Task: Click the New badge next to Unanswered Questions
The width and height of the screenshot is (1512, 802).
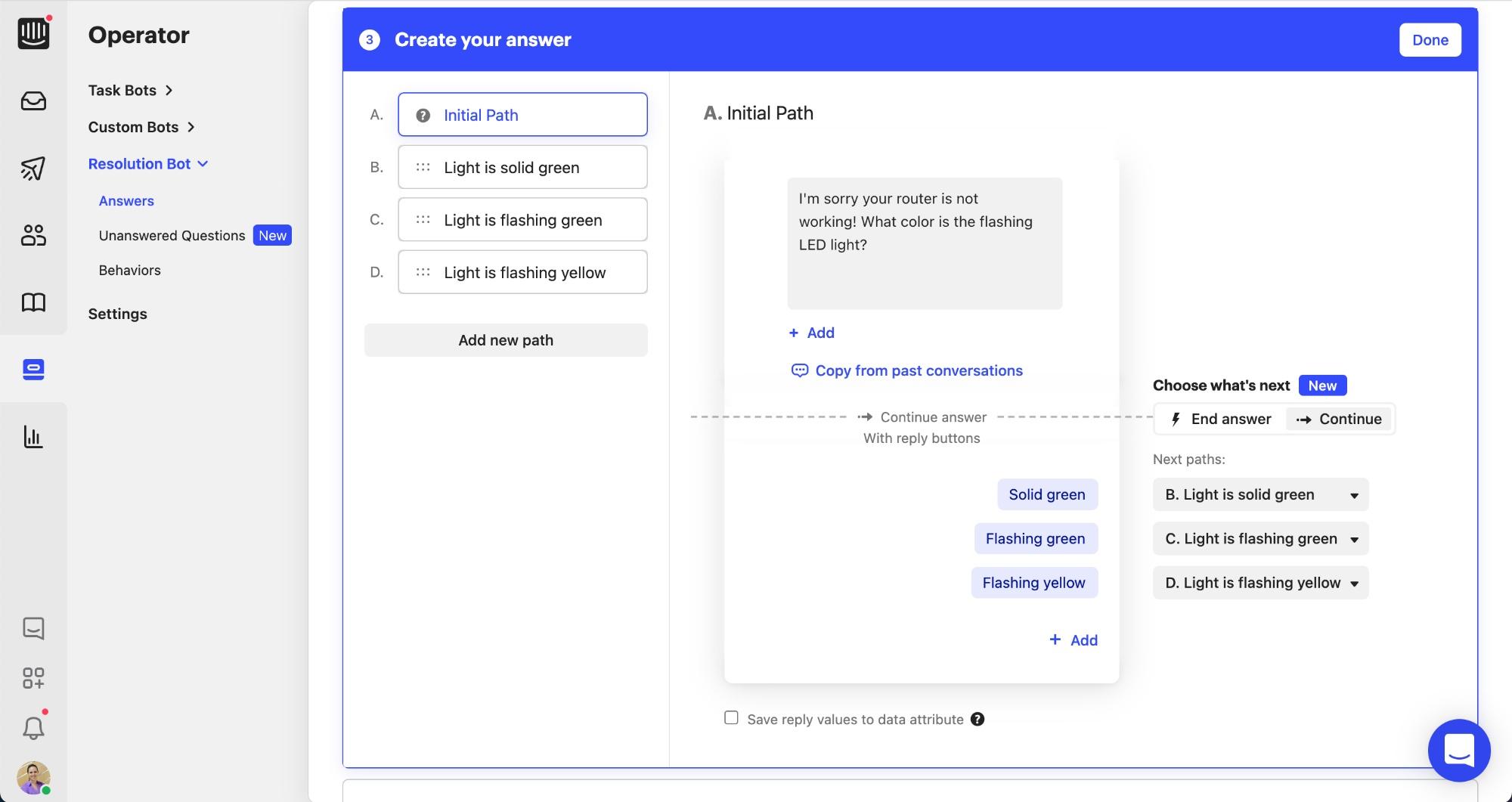Action: click(272, 236)
